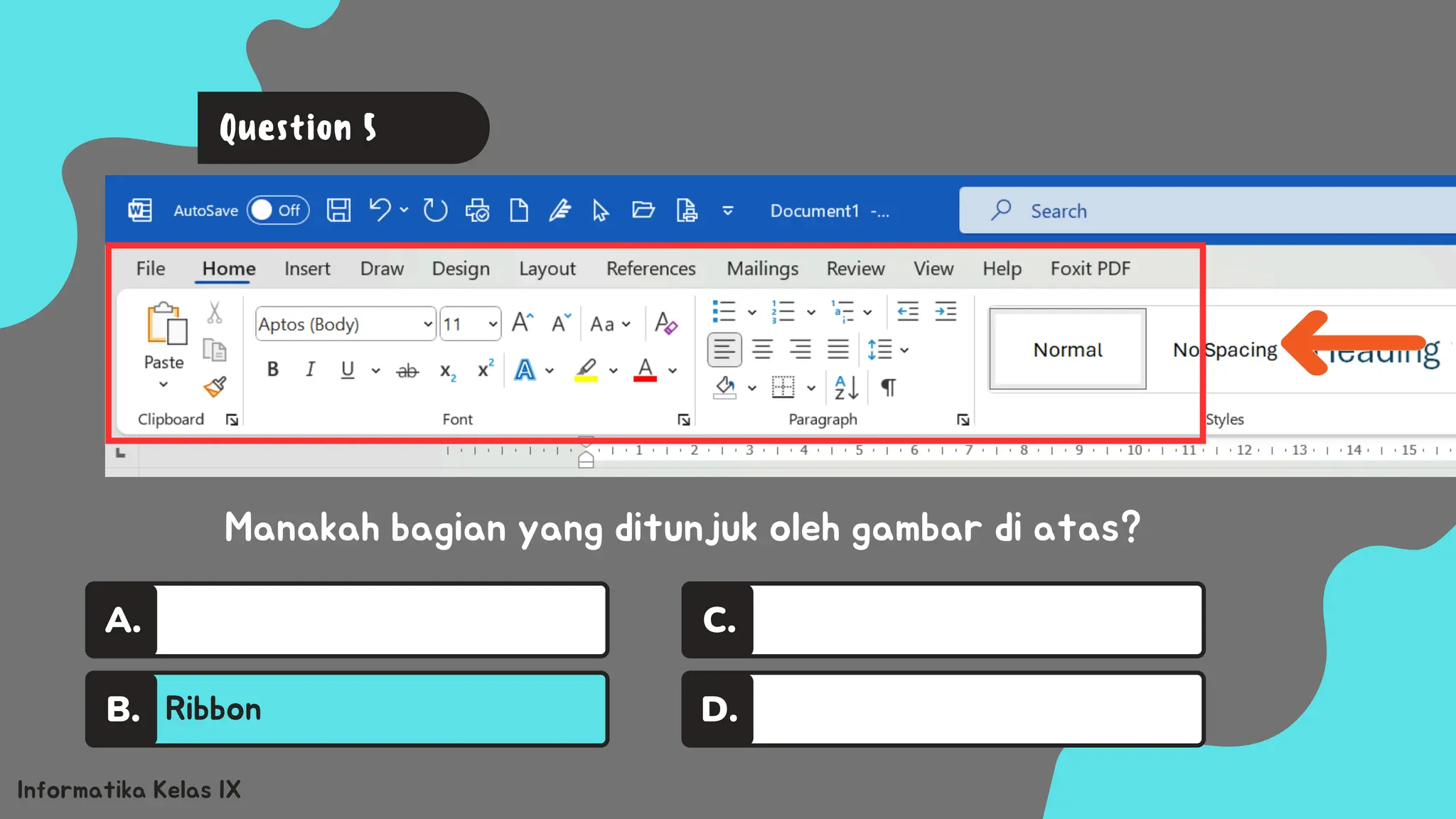Screen dimensions: 1456x819
Task: Click the New blank document icon
Action: tap(519, 210)
